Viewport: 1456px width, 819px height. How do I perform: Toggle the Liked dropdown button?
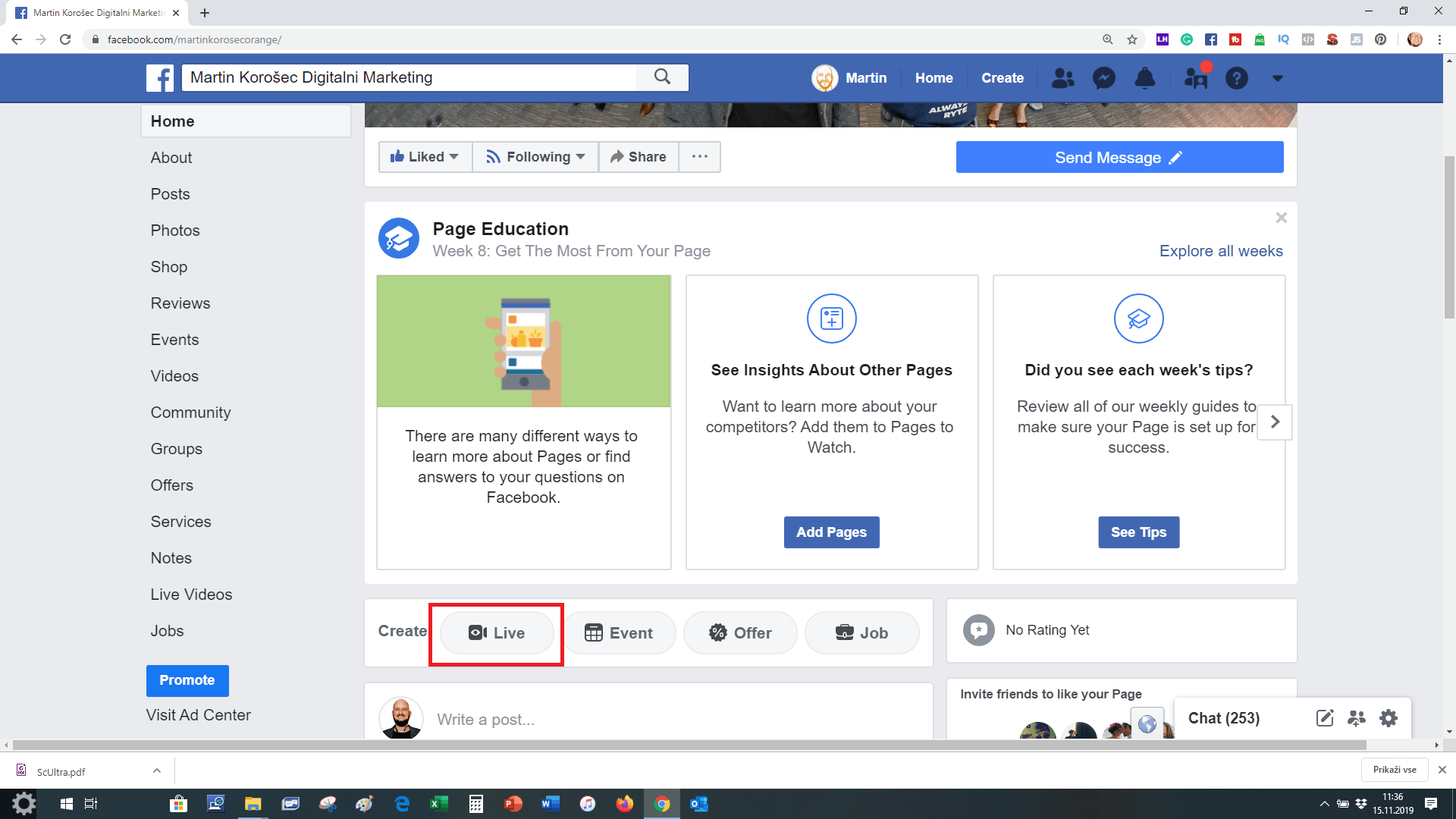coord(425,157)
